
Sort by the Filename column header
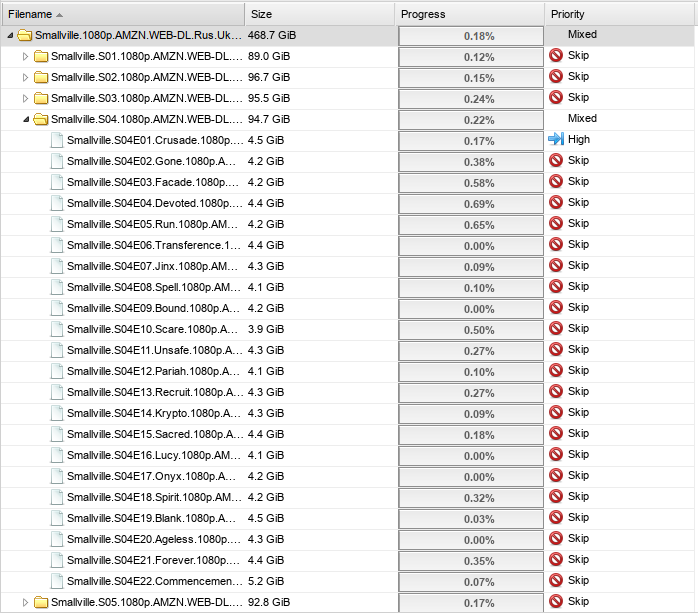123,14
